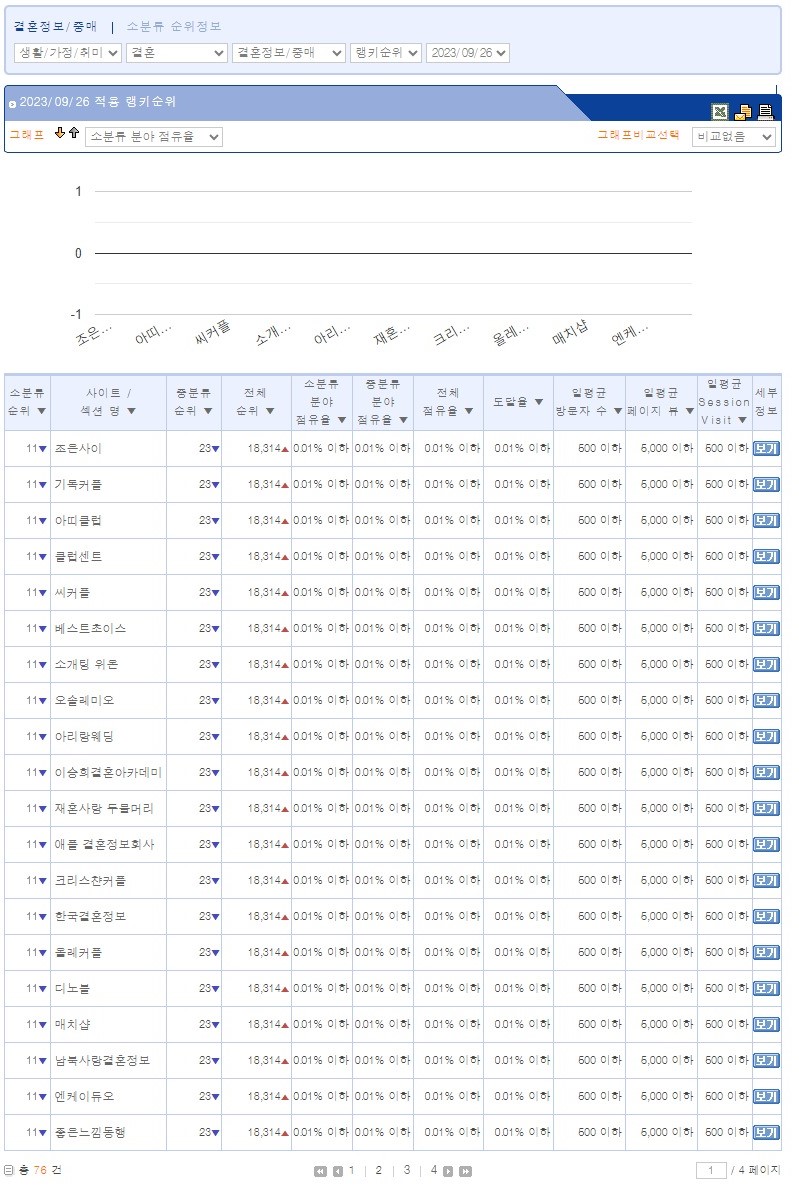Image resolution: width=799 pixels, height=1194 pixels.
Task: Click the graph up arrow icon
Action: pyautogui.click(x=74, y=134)
